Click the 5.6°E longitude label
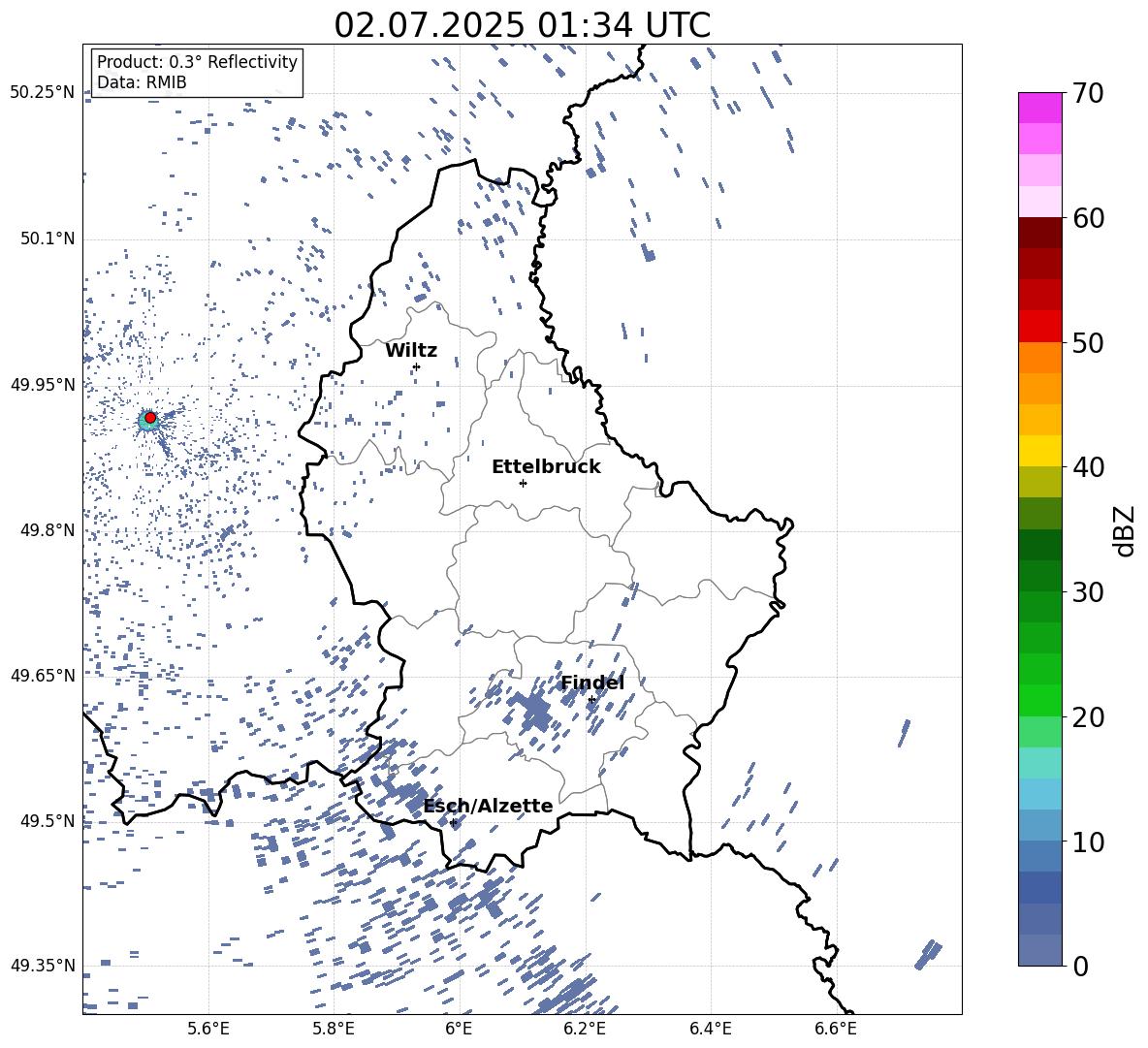The image size is (1148, 1048). (x=208, y=1030)
